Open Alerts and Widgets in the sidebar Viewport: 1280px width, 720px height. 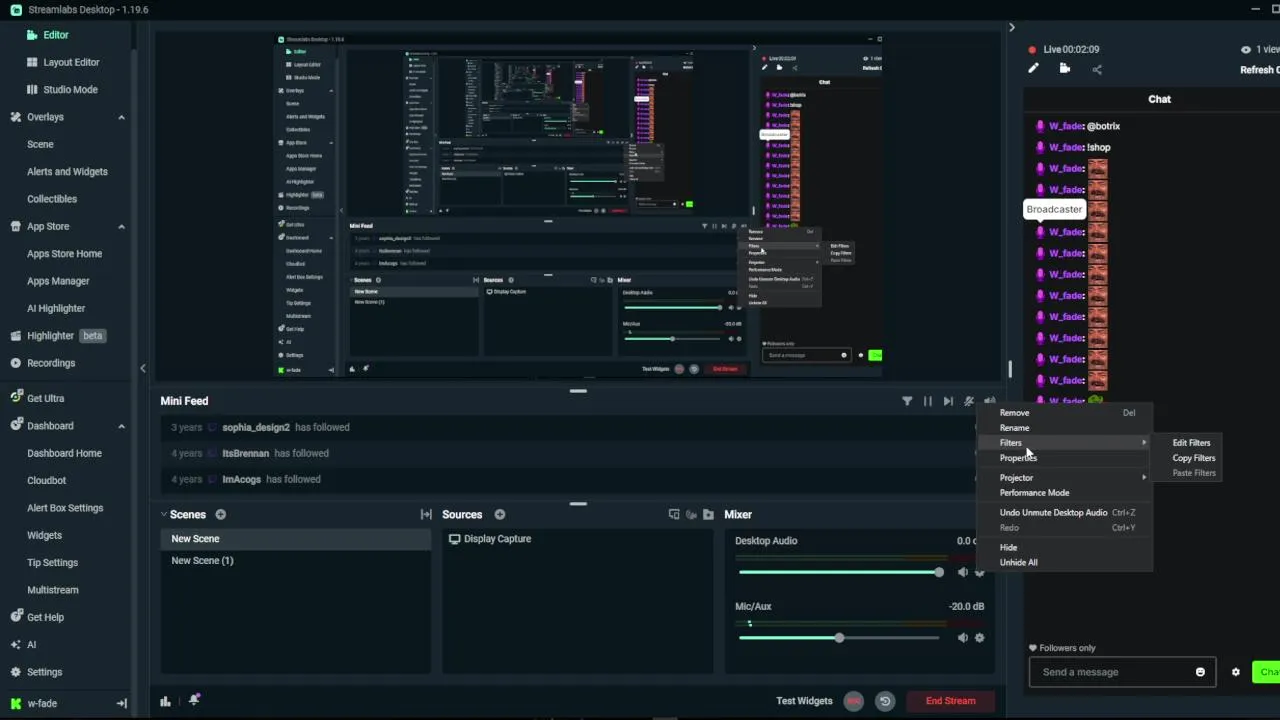(67, 171)
